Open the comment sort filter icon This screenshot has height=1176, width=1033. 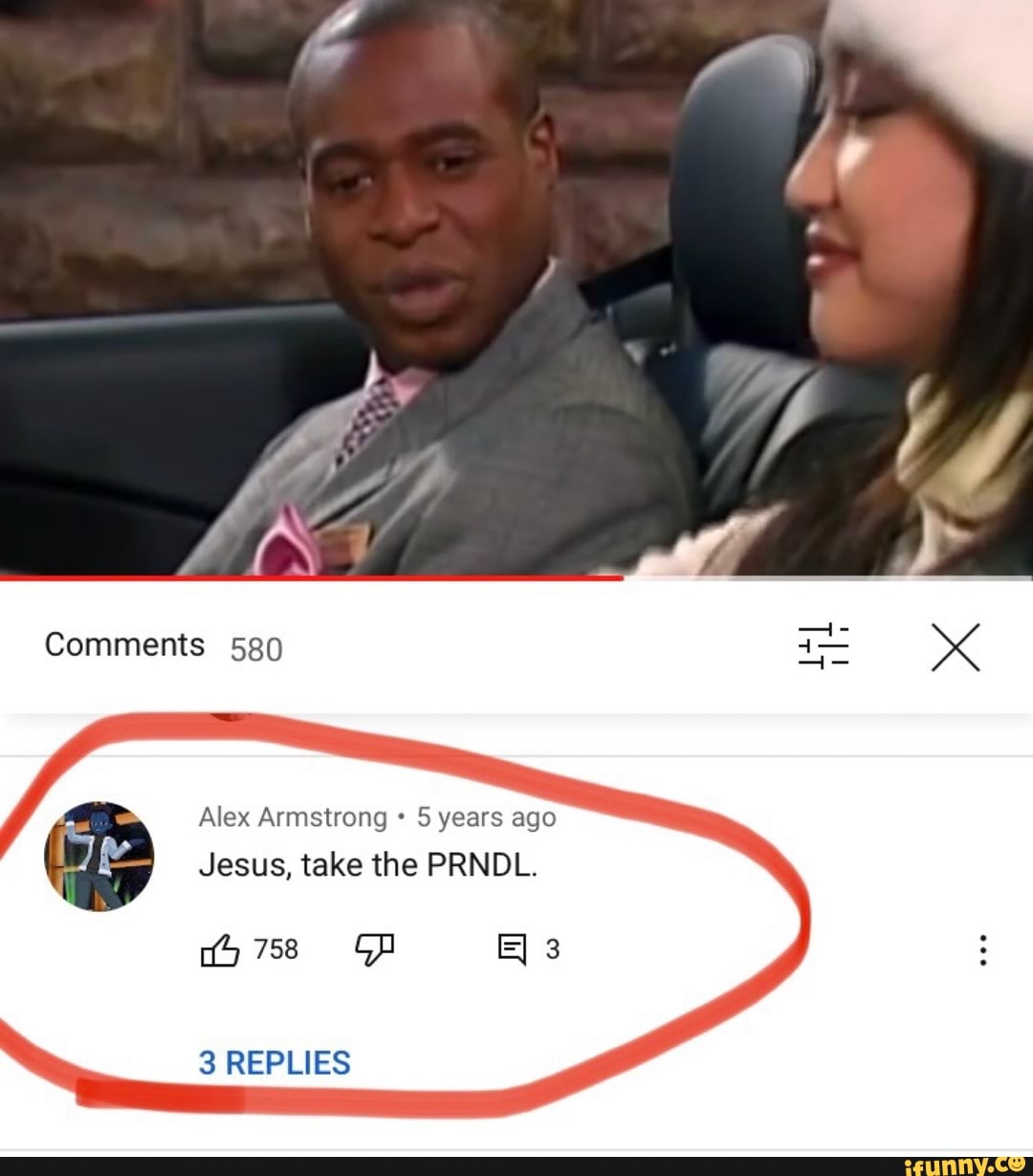[824, 646]
